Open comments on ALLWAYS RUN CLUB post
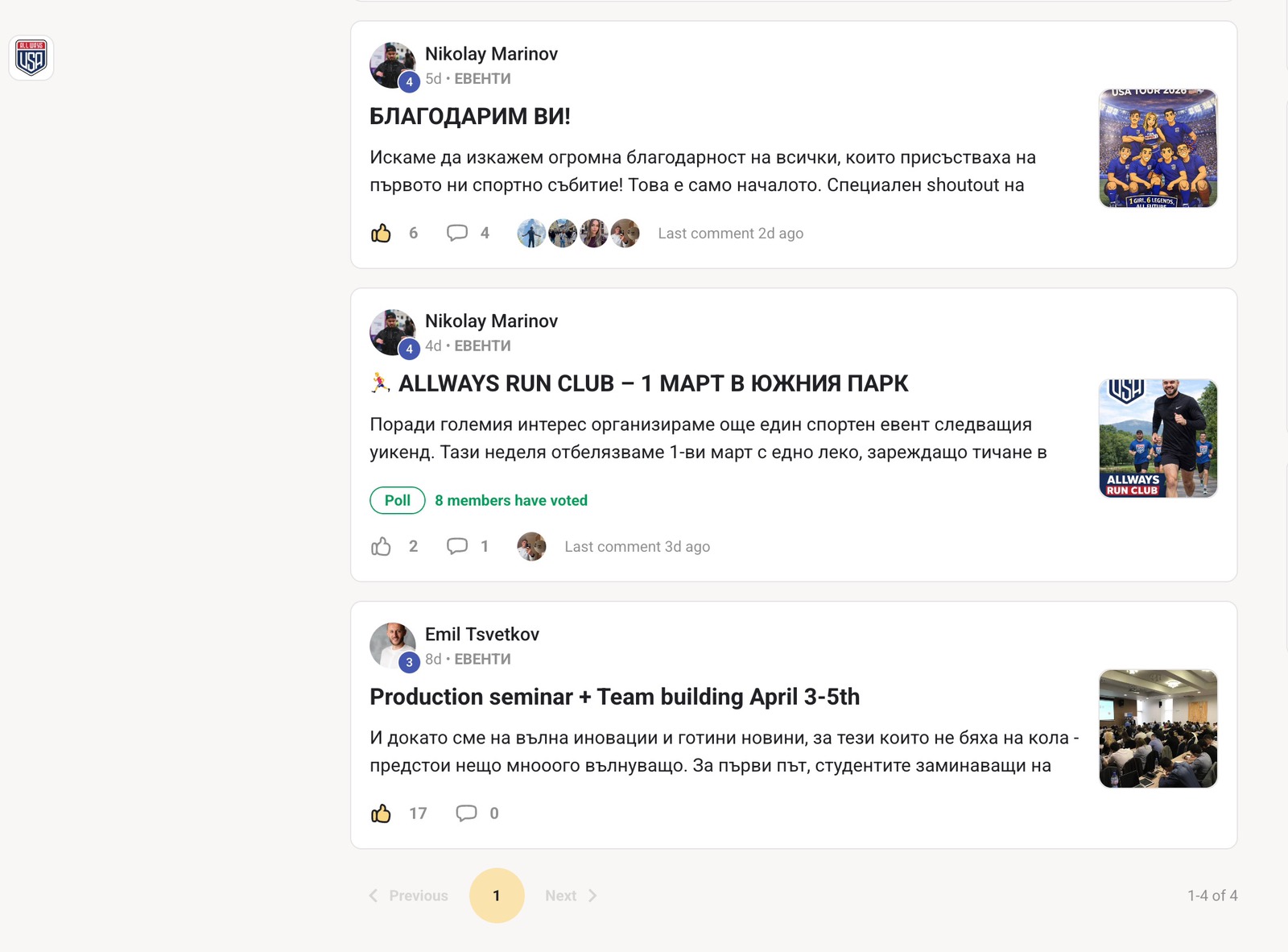 click(457, 547)
